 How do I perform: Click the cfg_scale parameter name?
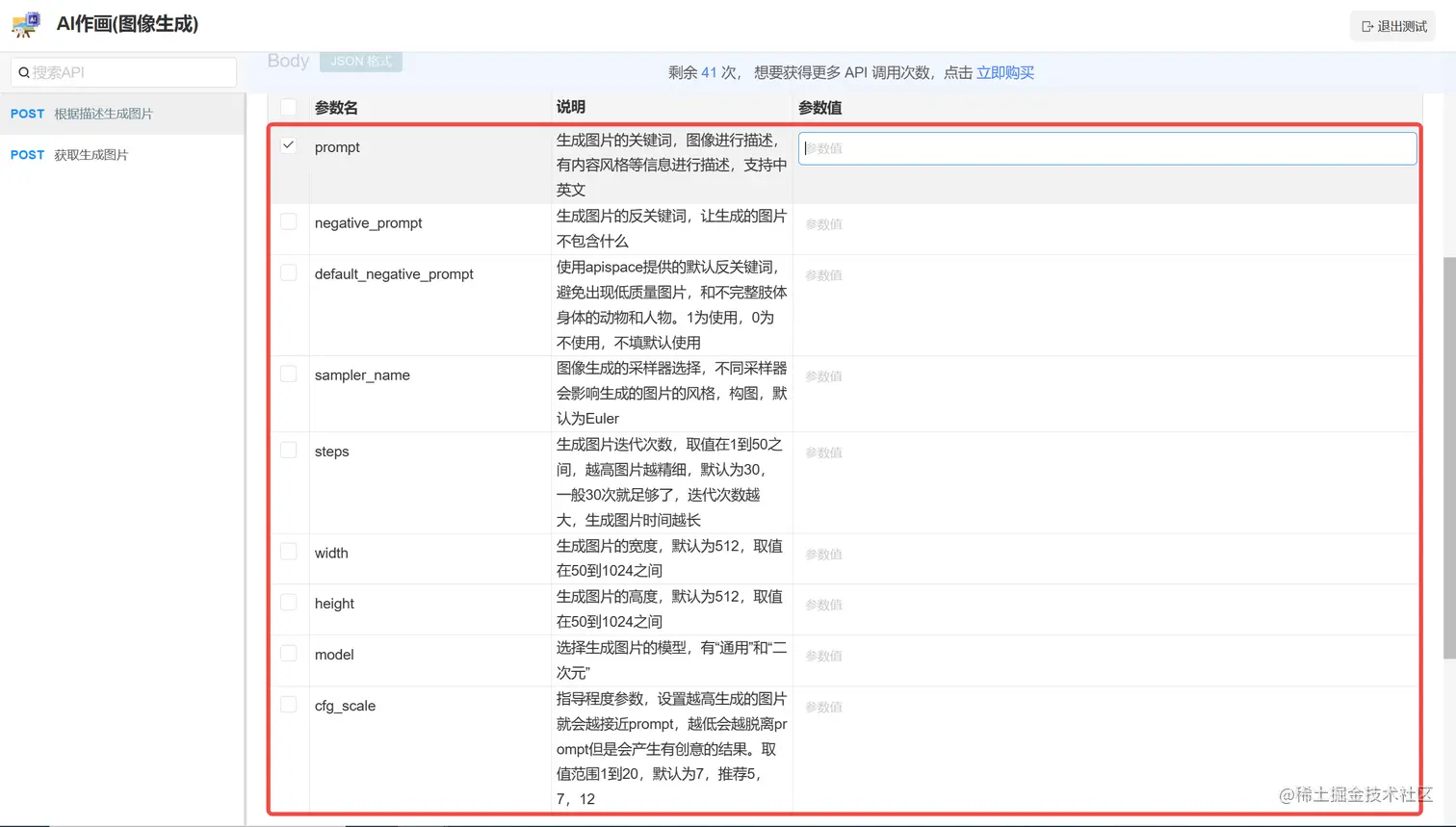(x=345, y=706)
